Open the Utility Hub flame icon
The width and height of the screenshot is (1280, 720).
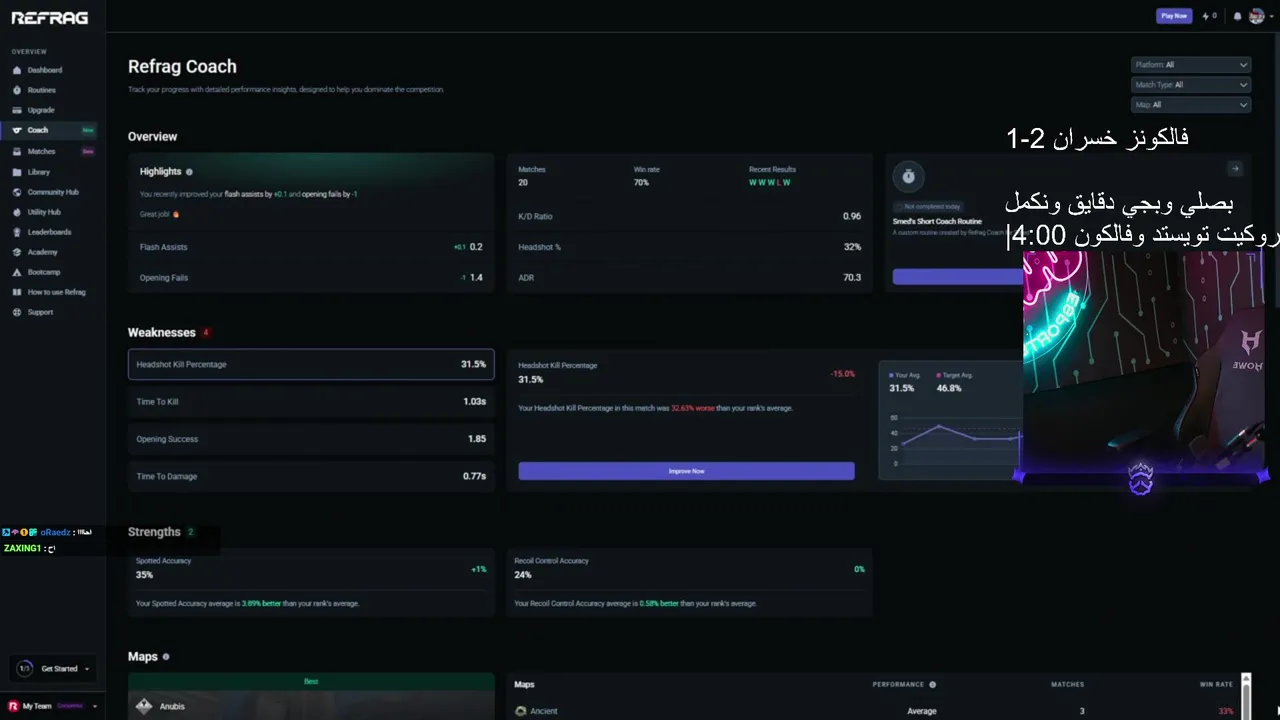tap(17, 212)
